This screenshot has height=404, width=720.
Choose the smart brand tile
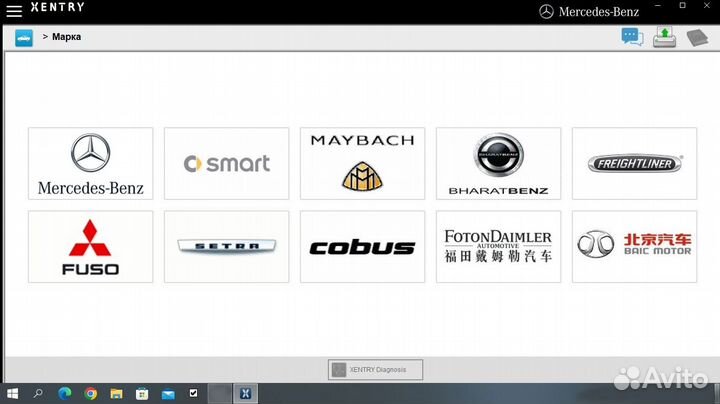[x=226, y=163]
